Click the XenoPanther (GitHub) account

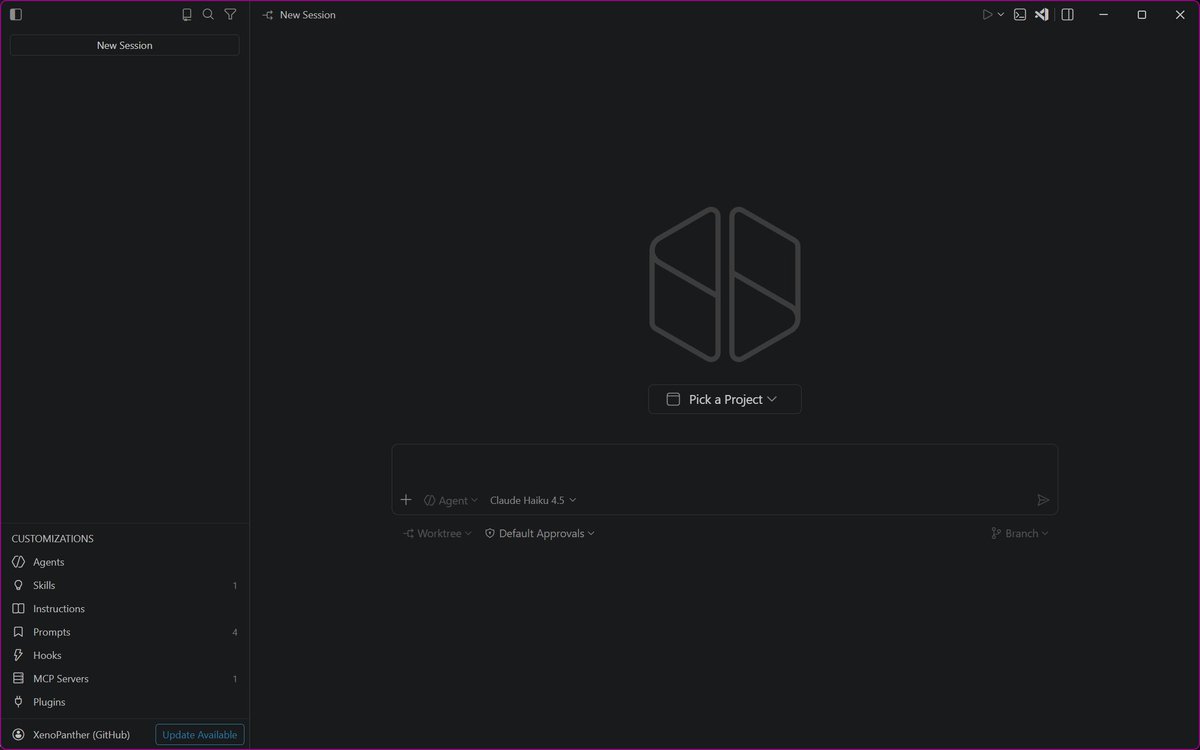[x=71, y=735]
